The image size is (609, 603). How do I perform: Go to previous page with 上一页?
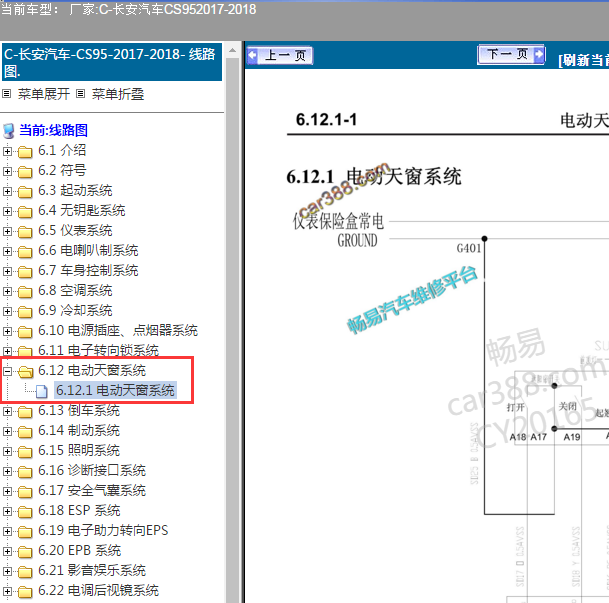tap(280, 56)
